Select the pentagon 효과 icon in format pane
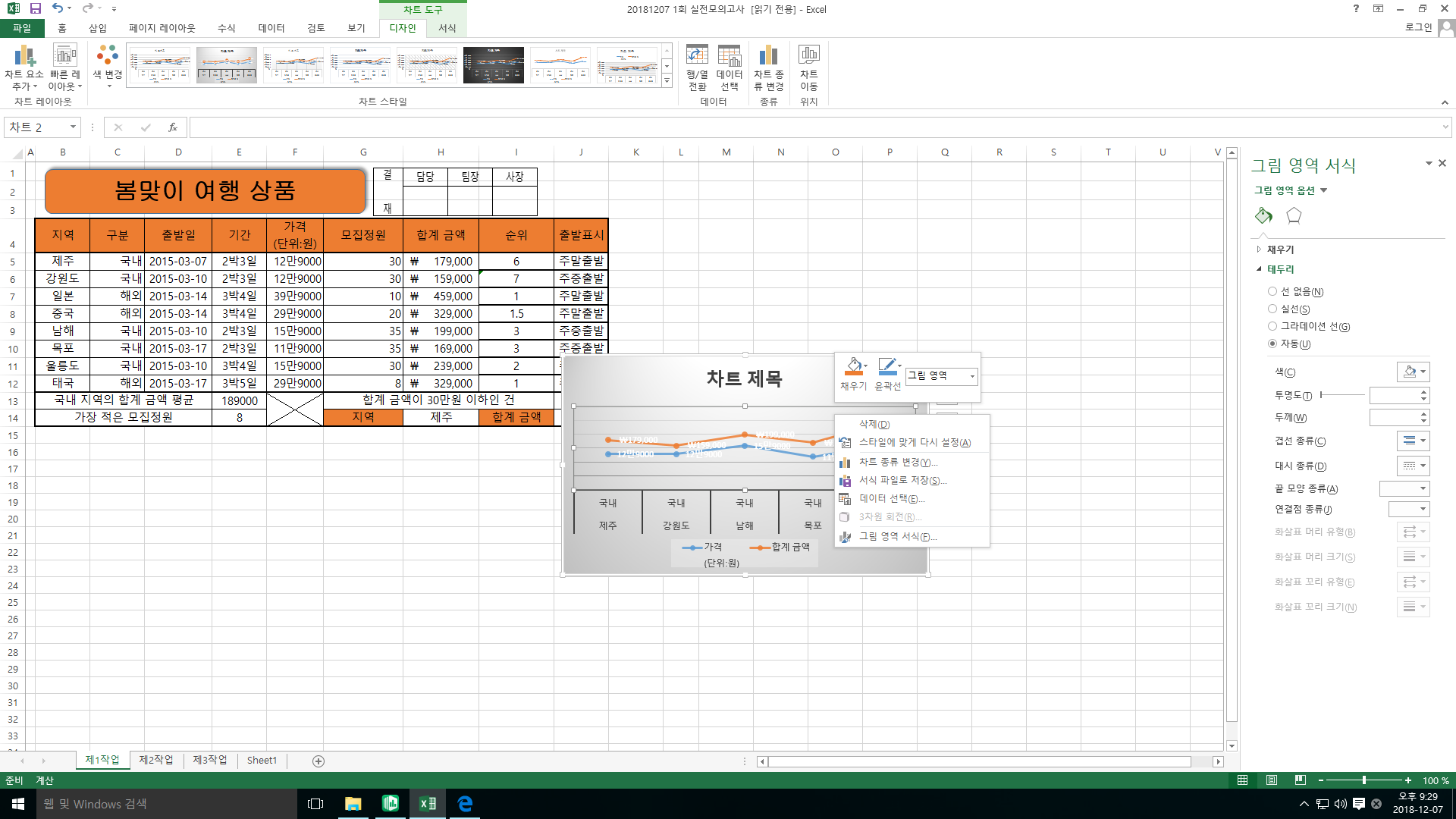 (1294, 216)
